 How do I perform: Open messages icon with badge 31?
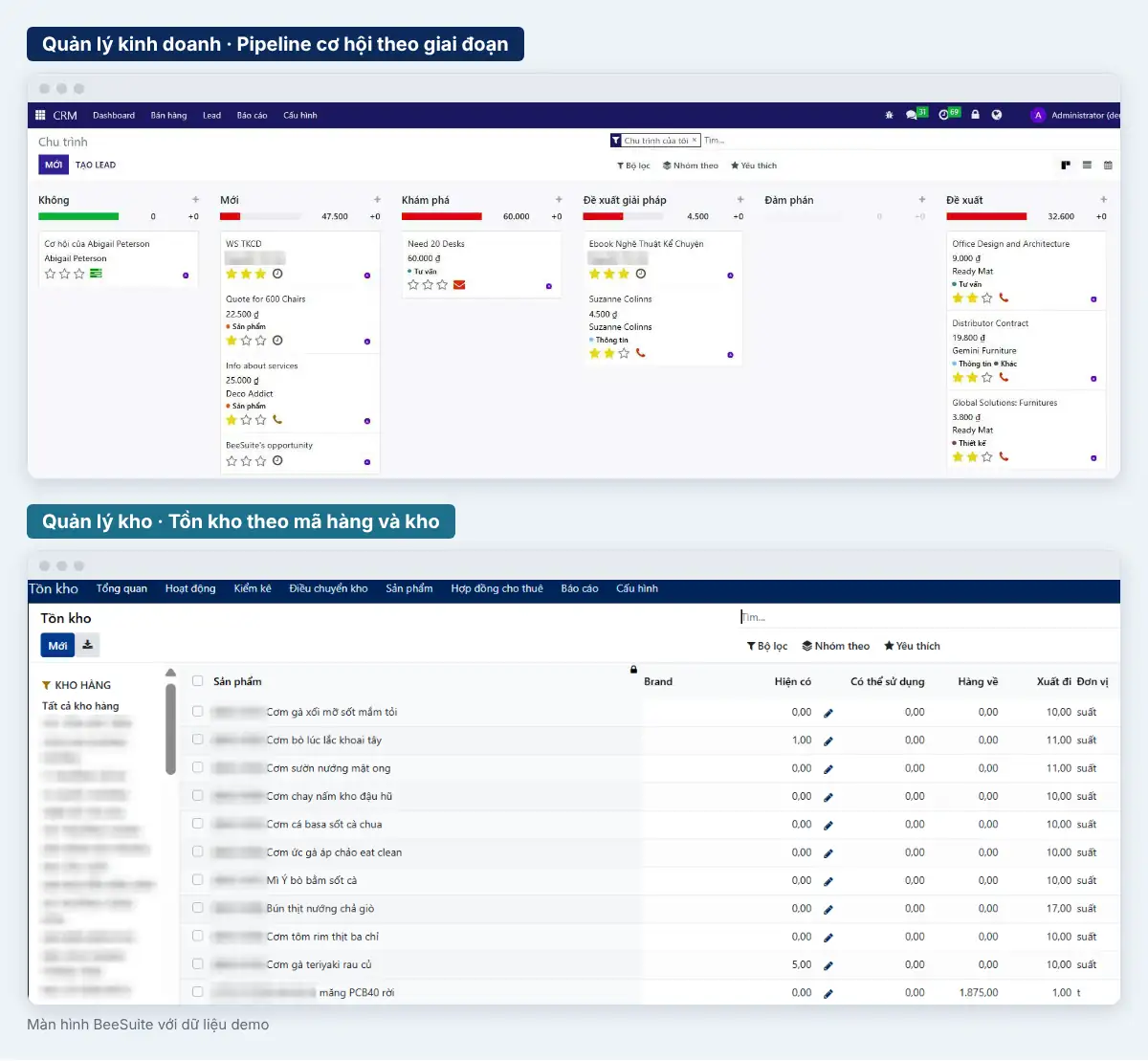click(916, 114)
